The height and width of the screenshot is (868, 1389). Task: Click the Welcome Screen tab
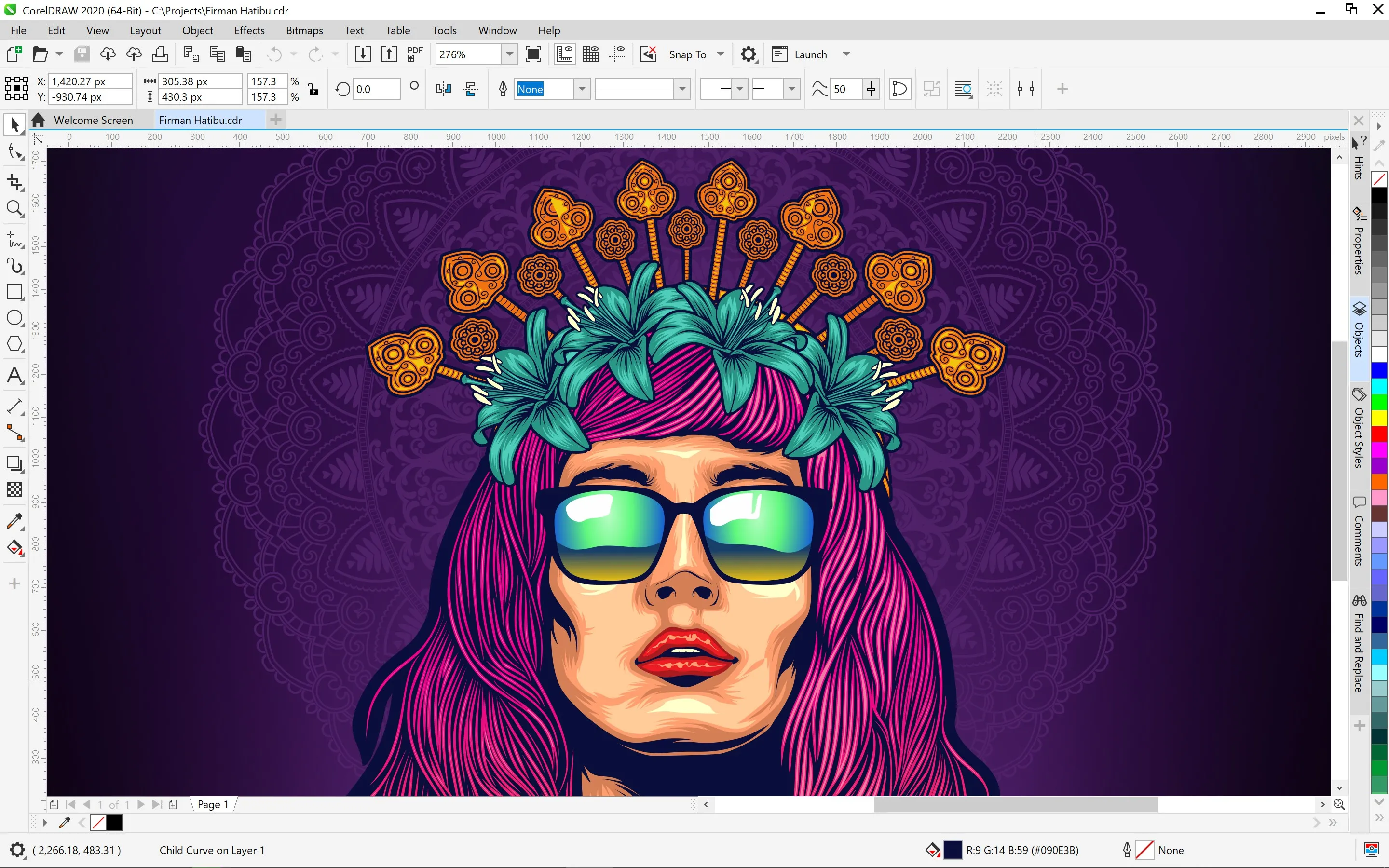pyautogui.click(x=94, y=120)
